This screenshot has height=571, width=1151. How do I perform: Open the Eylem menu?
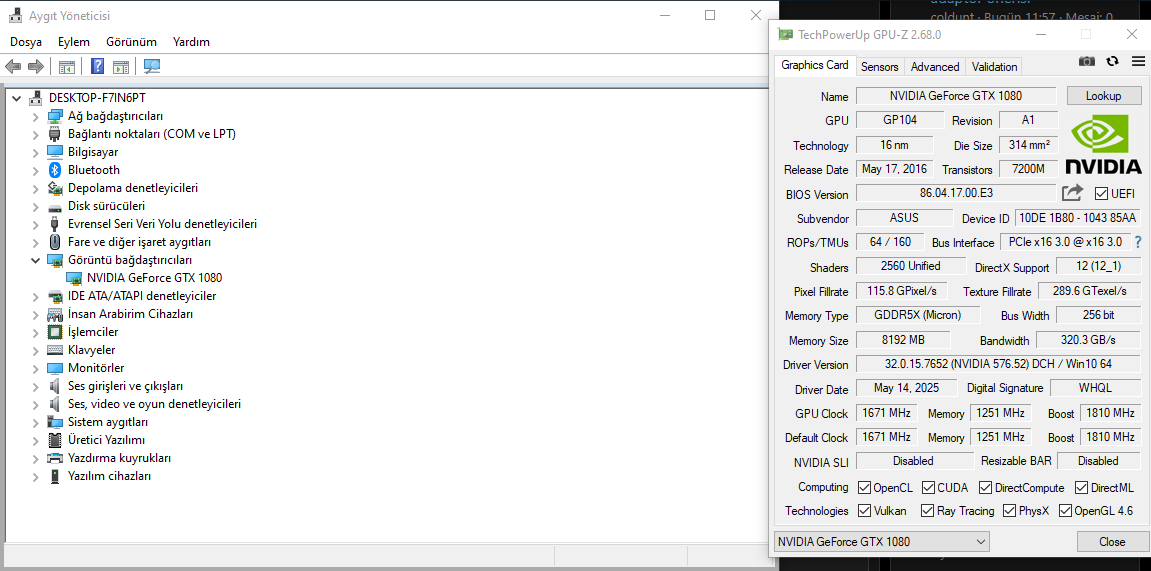tap(73, 42)
